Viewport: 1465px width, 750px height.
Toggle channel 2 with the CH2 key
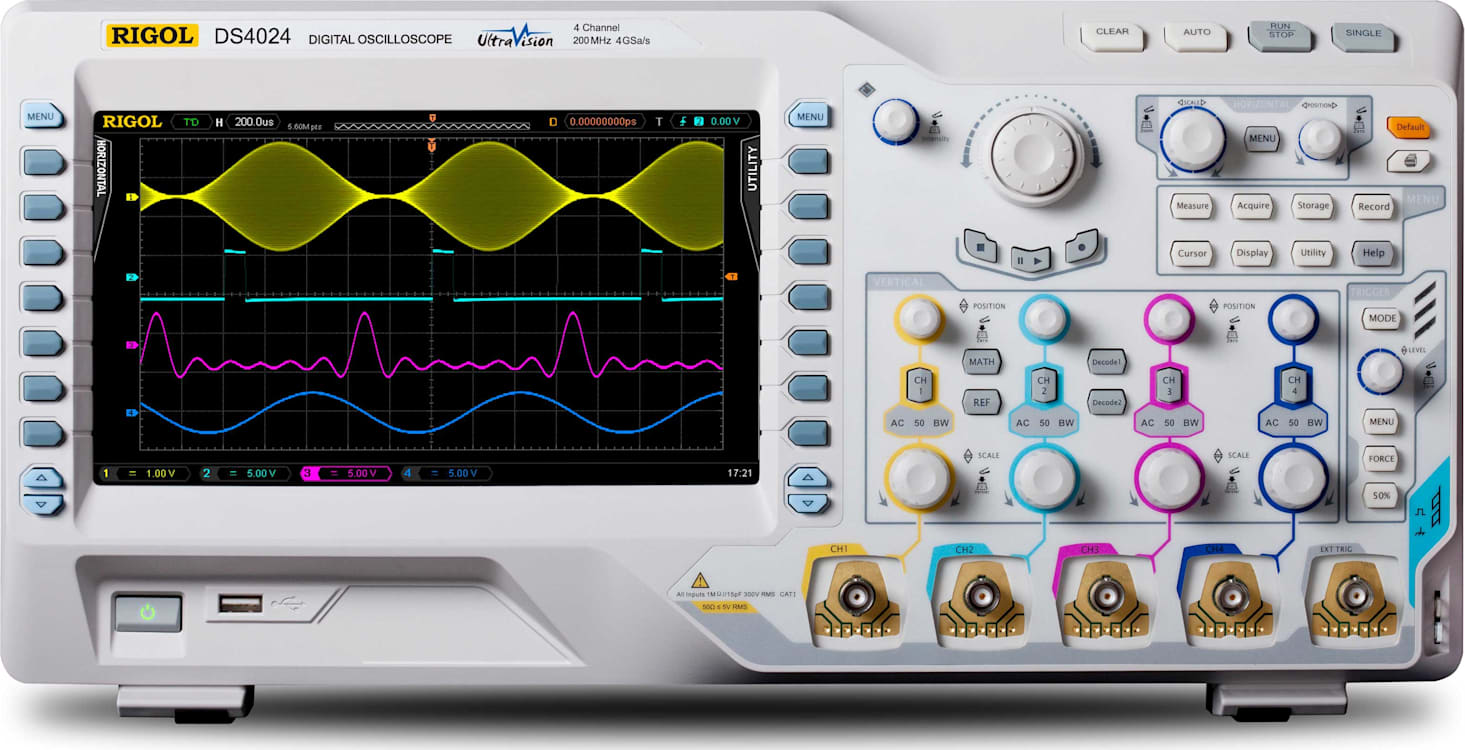pos(1043,382)
